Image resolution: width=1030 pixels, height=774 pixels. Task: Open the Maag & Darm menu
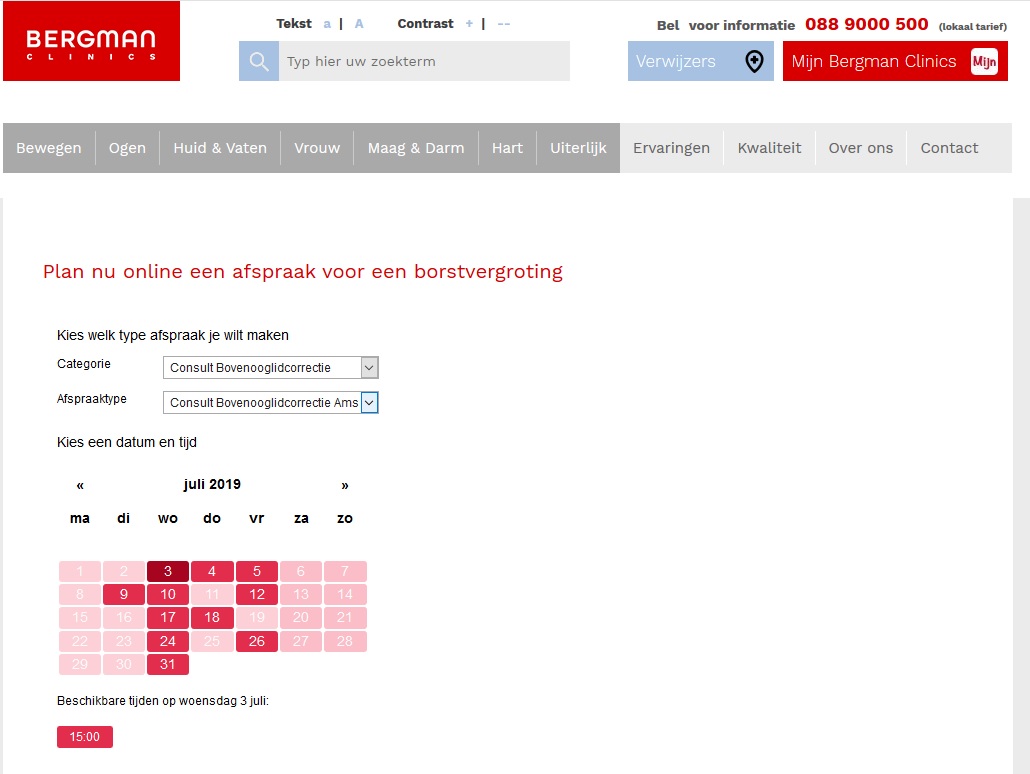[x=416, y=148]
